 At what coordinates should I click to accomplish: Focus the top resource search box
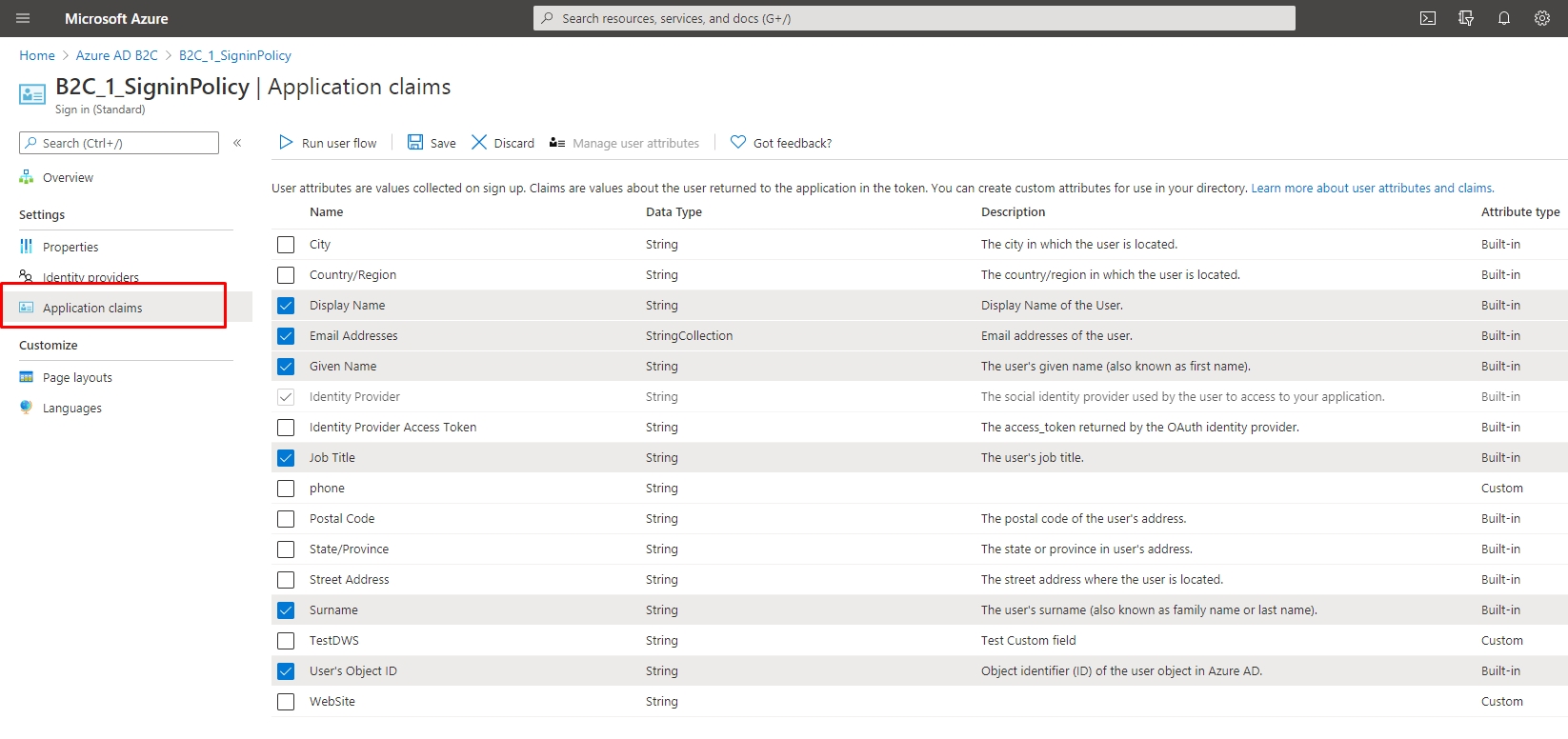click(x=915, y=18)
